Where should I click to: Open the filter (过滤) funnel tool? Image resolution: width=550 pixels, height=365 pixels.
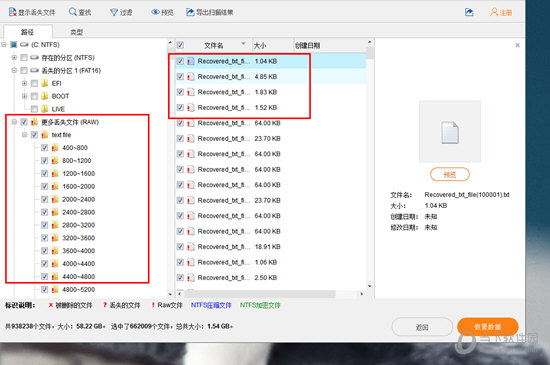coord(114,12)
